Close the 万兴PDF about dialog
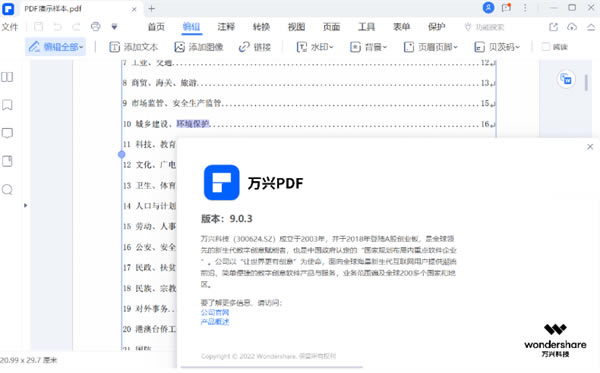600x373 pixels. point(590,147)
